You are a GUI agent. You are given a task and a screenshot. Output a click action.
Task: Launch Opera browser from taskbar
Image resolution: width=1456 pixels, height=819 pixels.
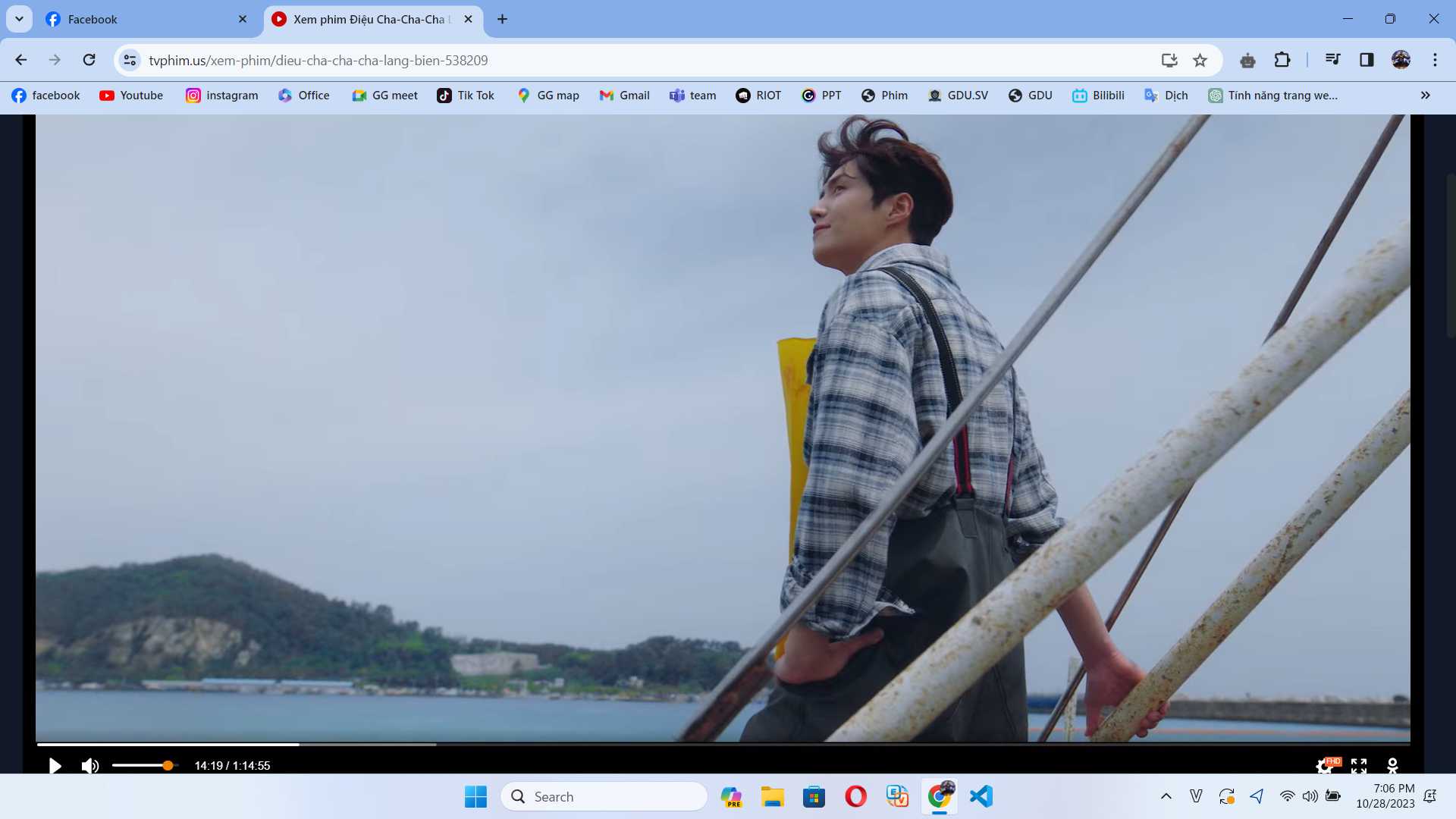[x=855, y=796]
